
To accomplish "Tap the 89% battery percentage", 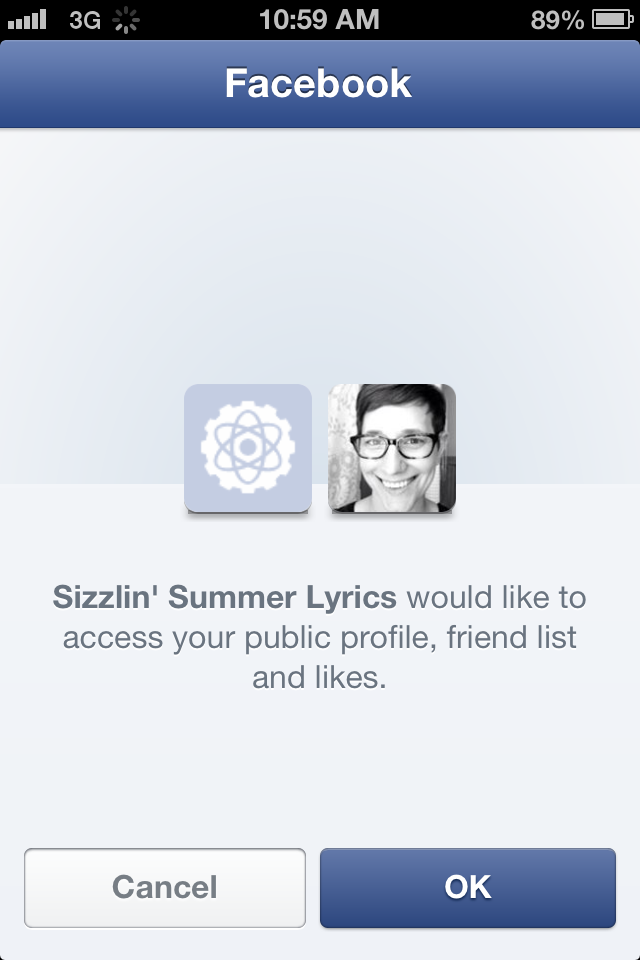I will 558,20.
